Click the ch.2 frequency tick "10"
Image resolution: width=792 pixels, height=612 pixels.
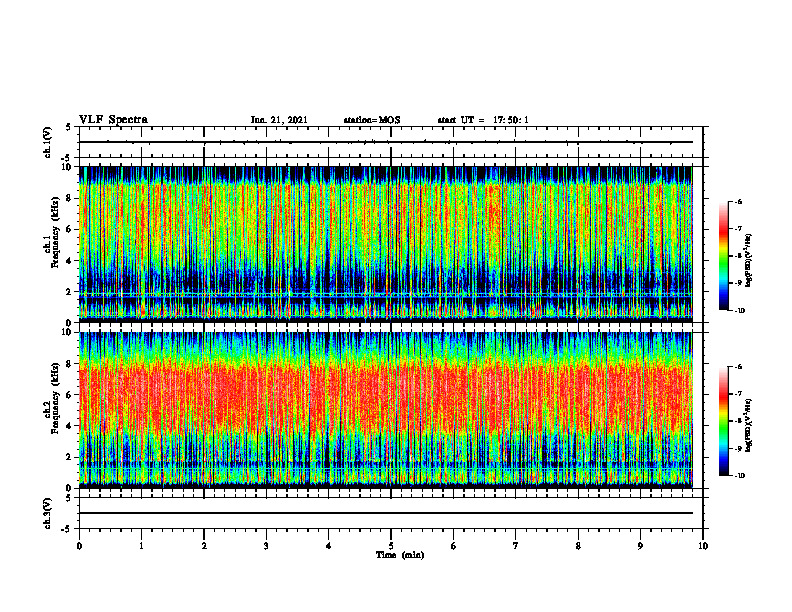(x=68, y=332)
